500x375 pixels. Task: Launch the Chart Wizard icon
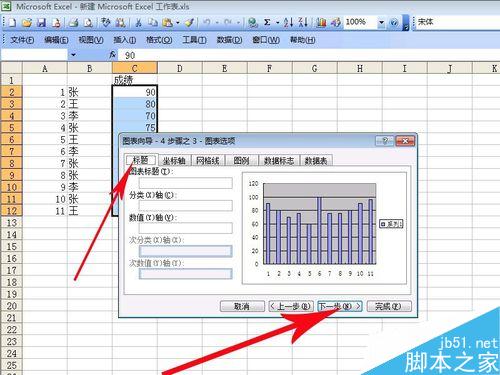[x=321, y=23]
